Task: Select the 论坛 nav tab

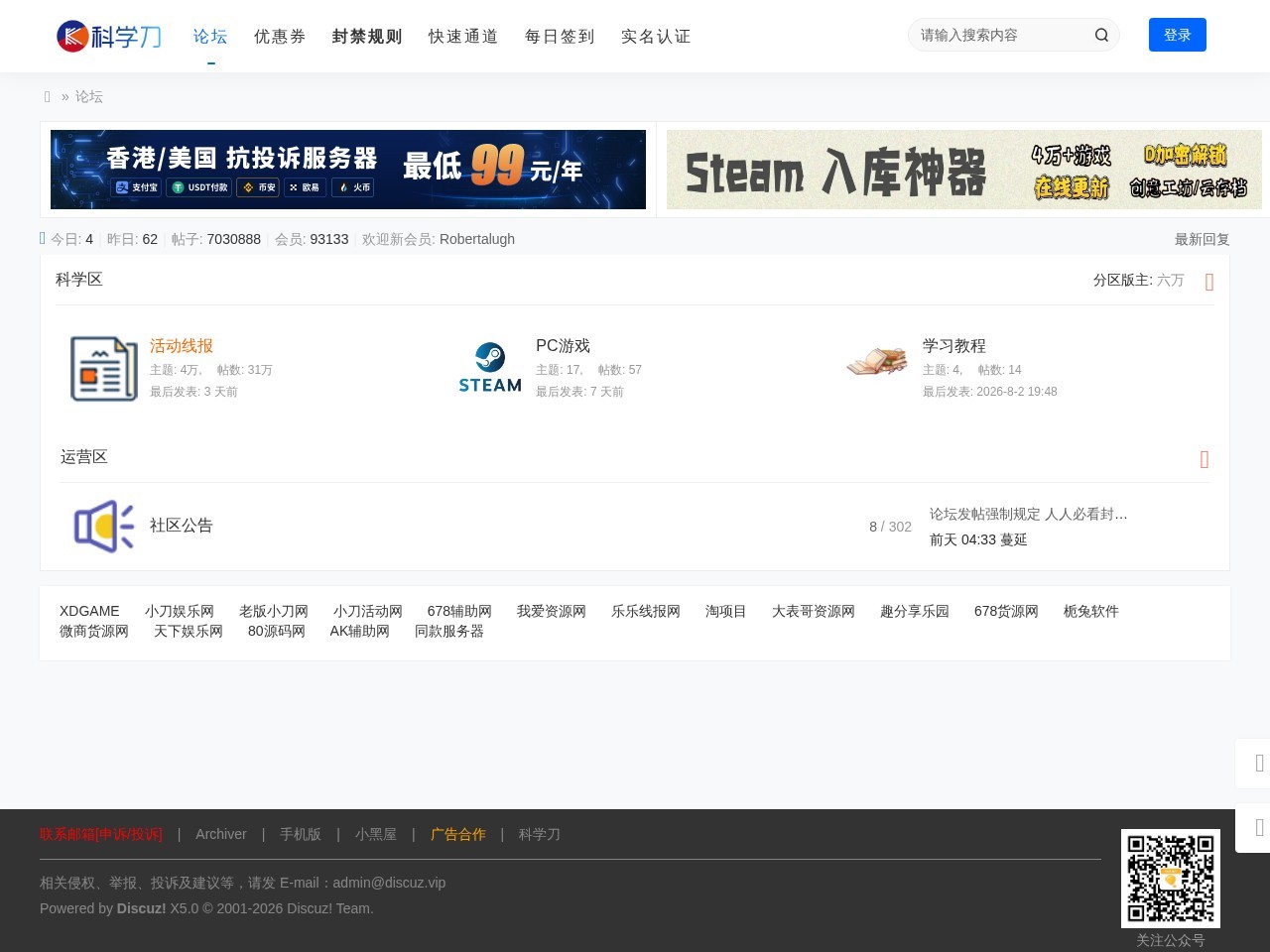Action: pyautogui.click(x=210, y=37)
